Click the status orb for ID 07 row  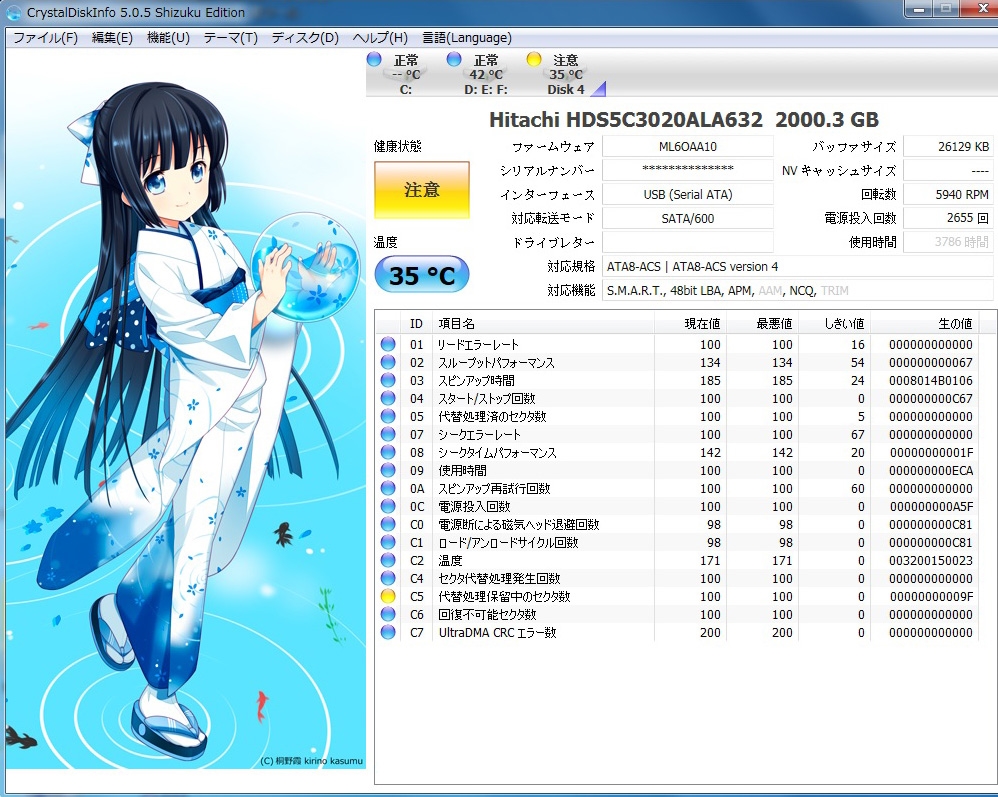point(388,434)
